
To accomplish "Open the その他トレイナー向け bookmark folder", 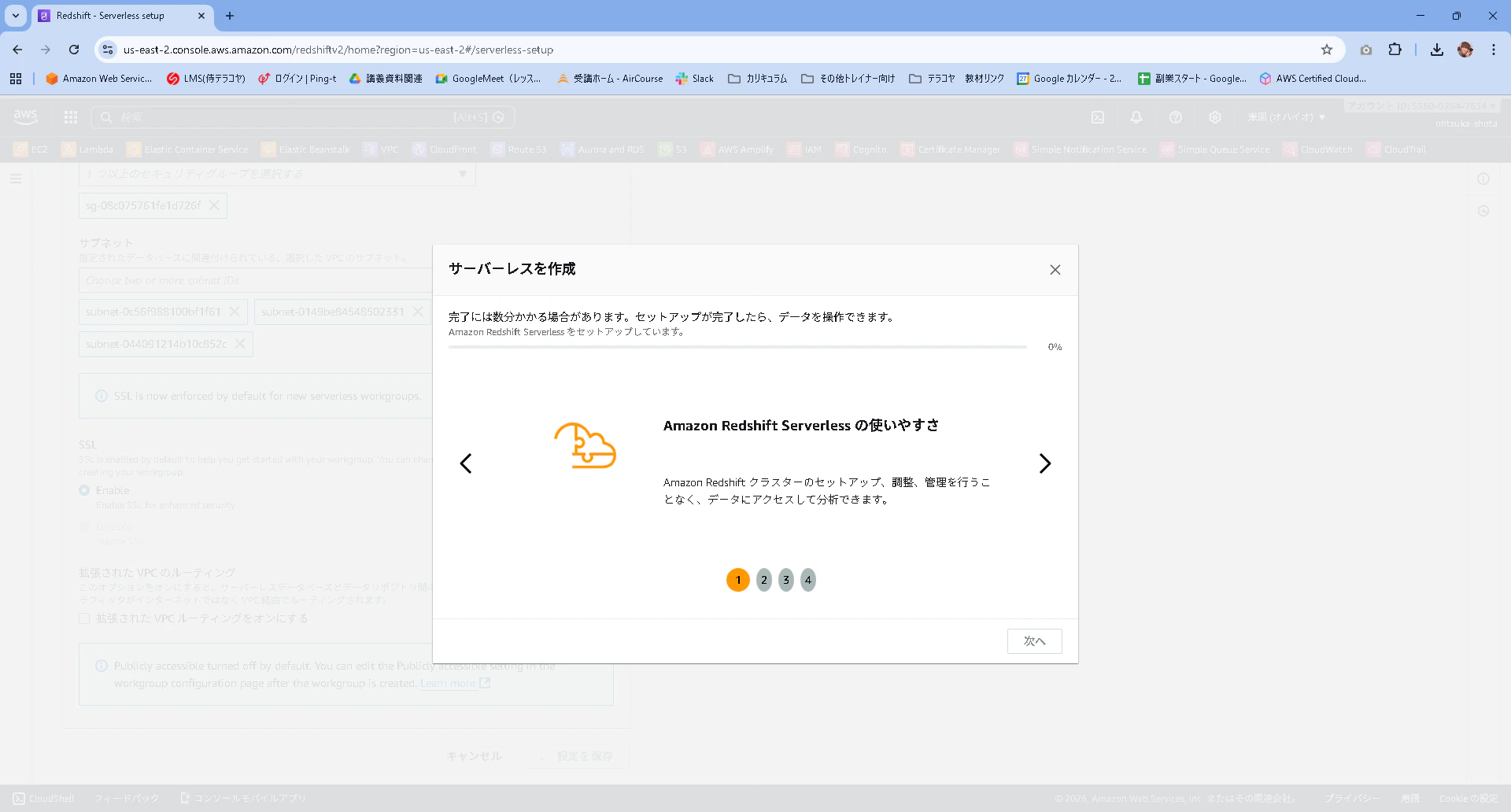I will [x=848, y=79].
